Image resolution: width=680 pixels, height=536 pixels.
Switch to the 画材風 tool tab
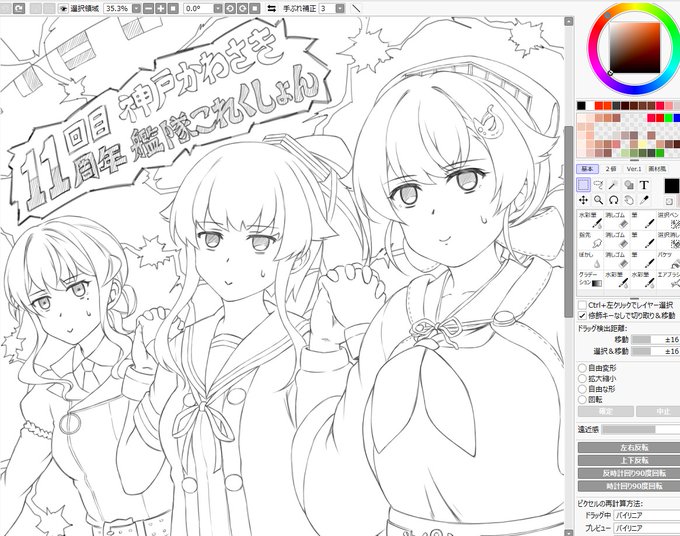[x=657, y=169]
